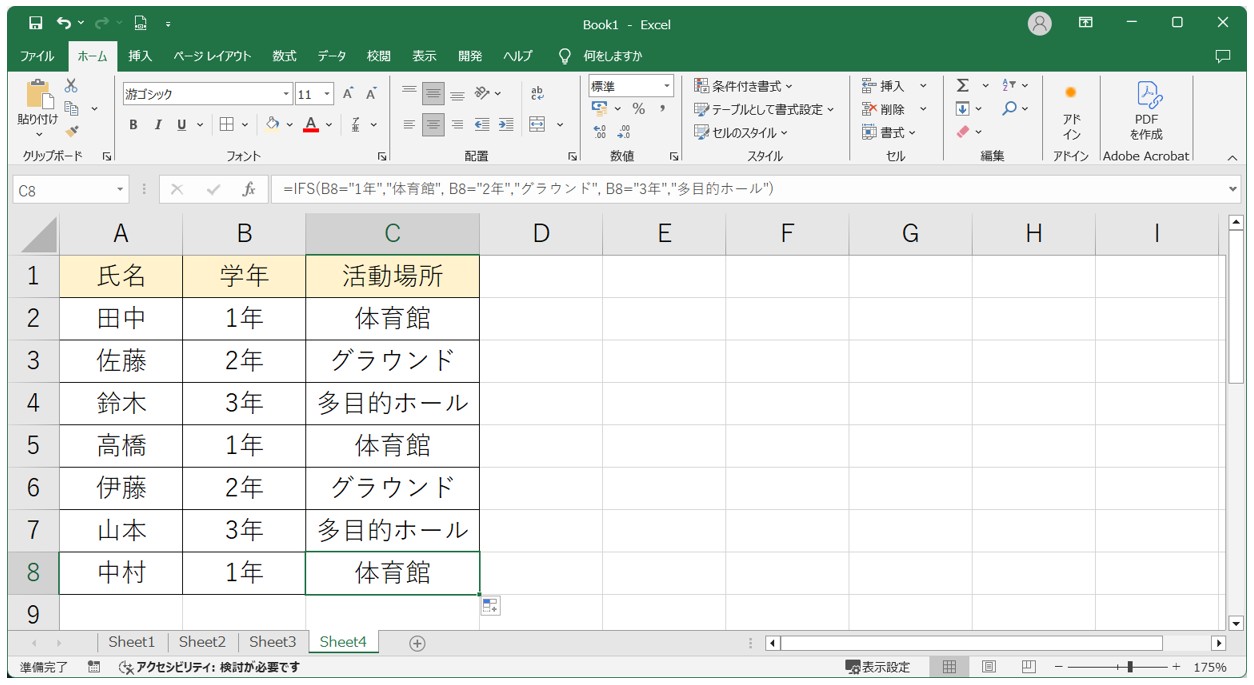
Task: Click the Copy icon in clipboard group
Action: coord(71,108)
